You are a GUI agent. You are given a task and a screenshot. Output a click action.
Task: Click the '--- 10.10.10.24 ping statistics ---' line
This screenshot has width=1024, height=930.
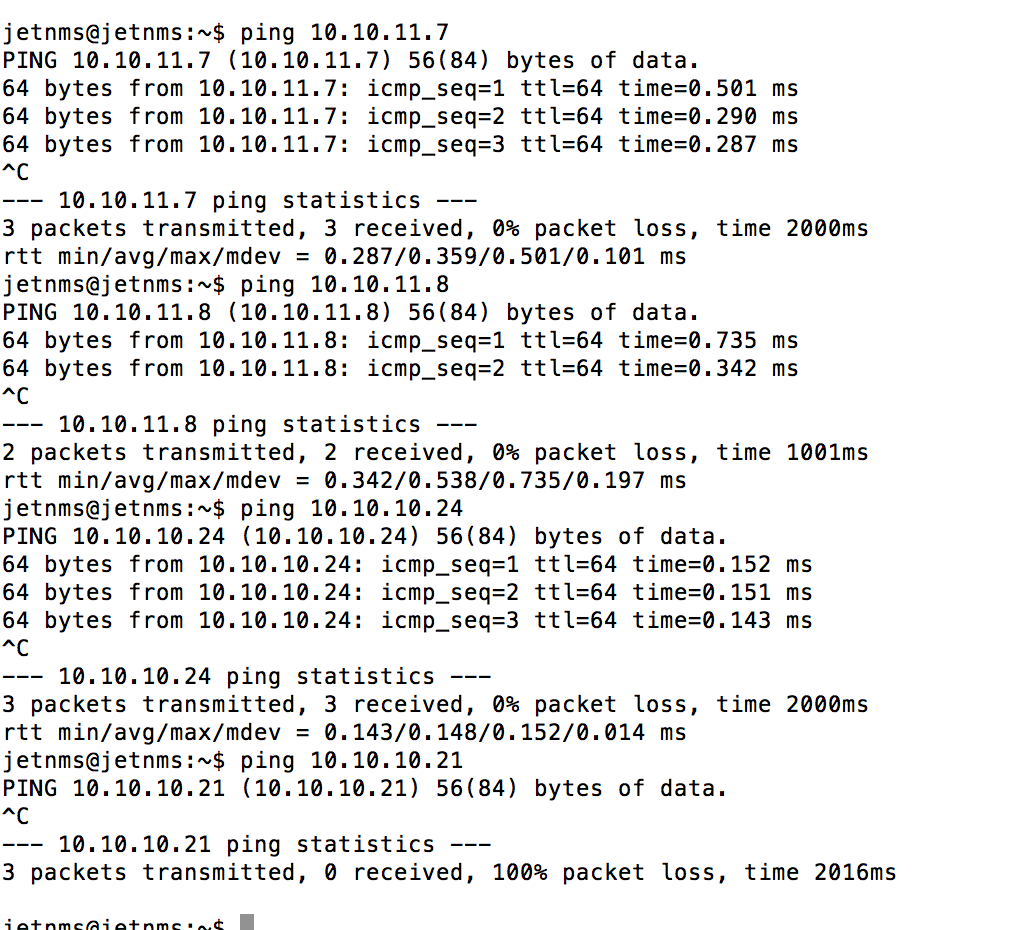247,676
